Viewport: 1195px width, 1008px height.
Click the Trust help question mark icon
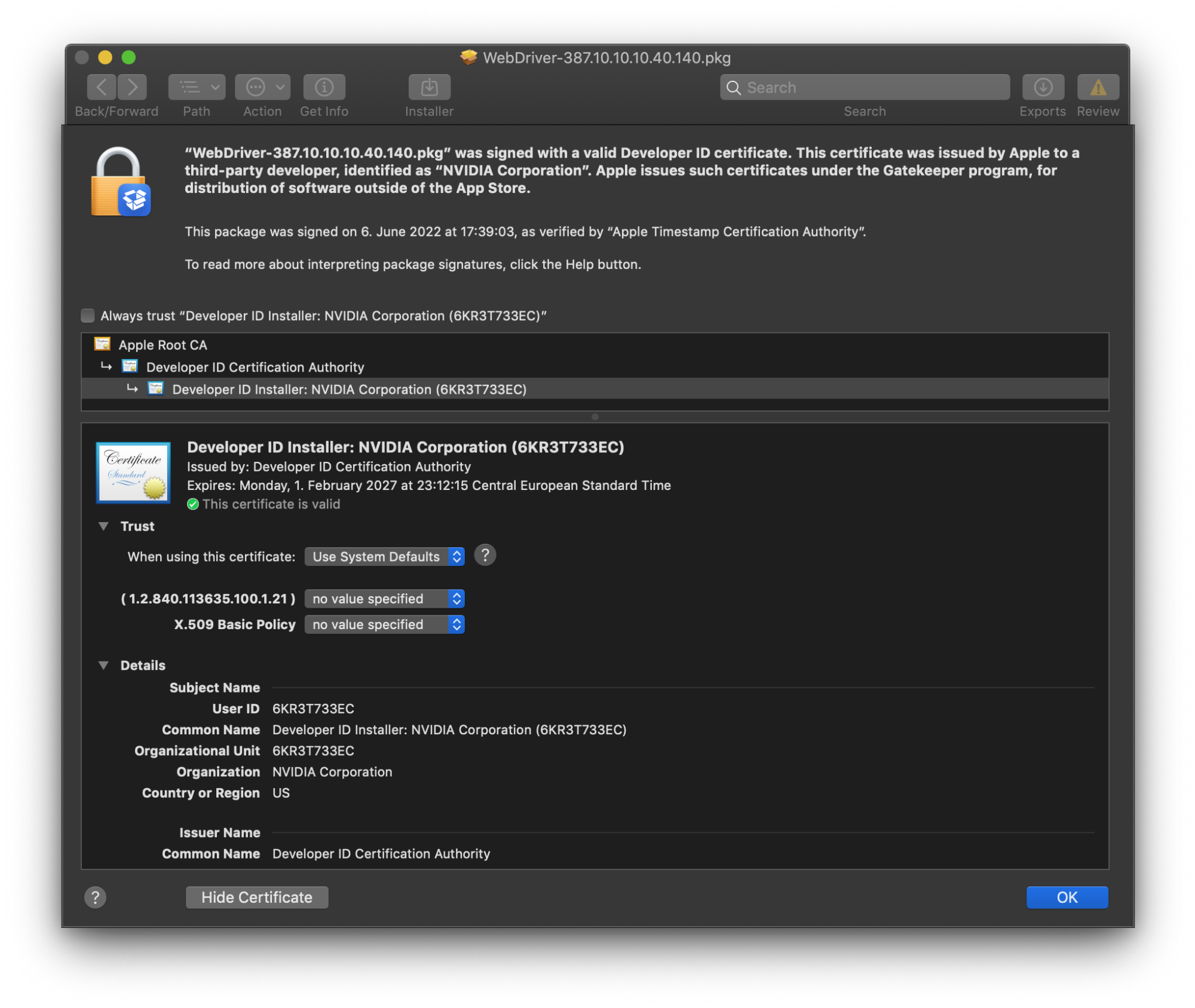485,556
